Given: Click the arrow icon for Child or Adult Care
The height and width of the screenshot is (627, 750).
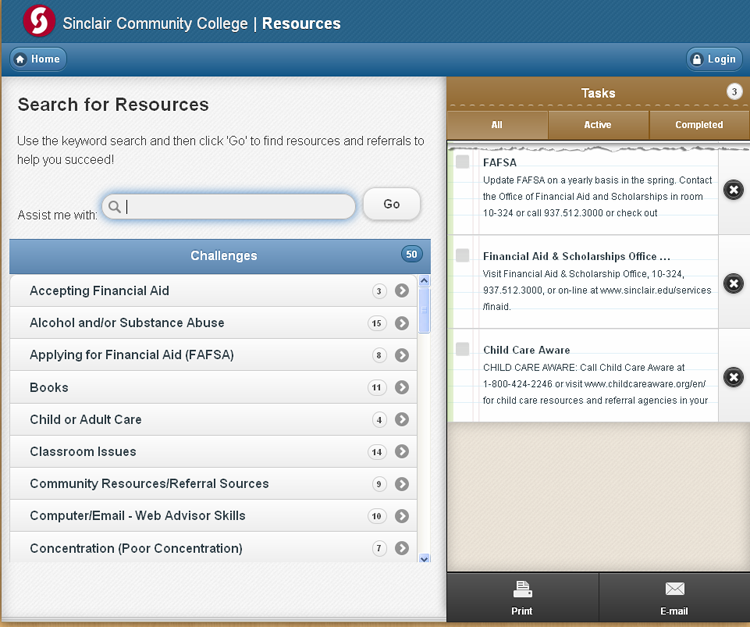Looking at the screenshot, I should pyautogui.click(x=402, y=419).
